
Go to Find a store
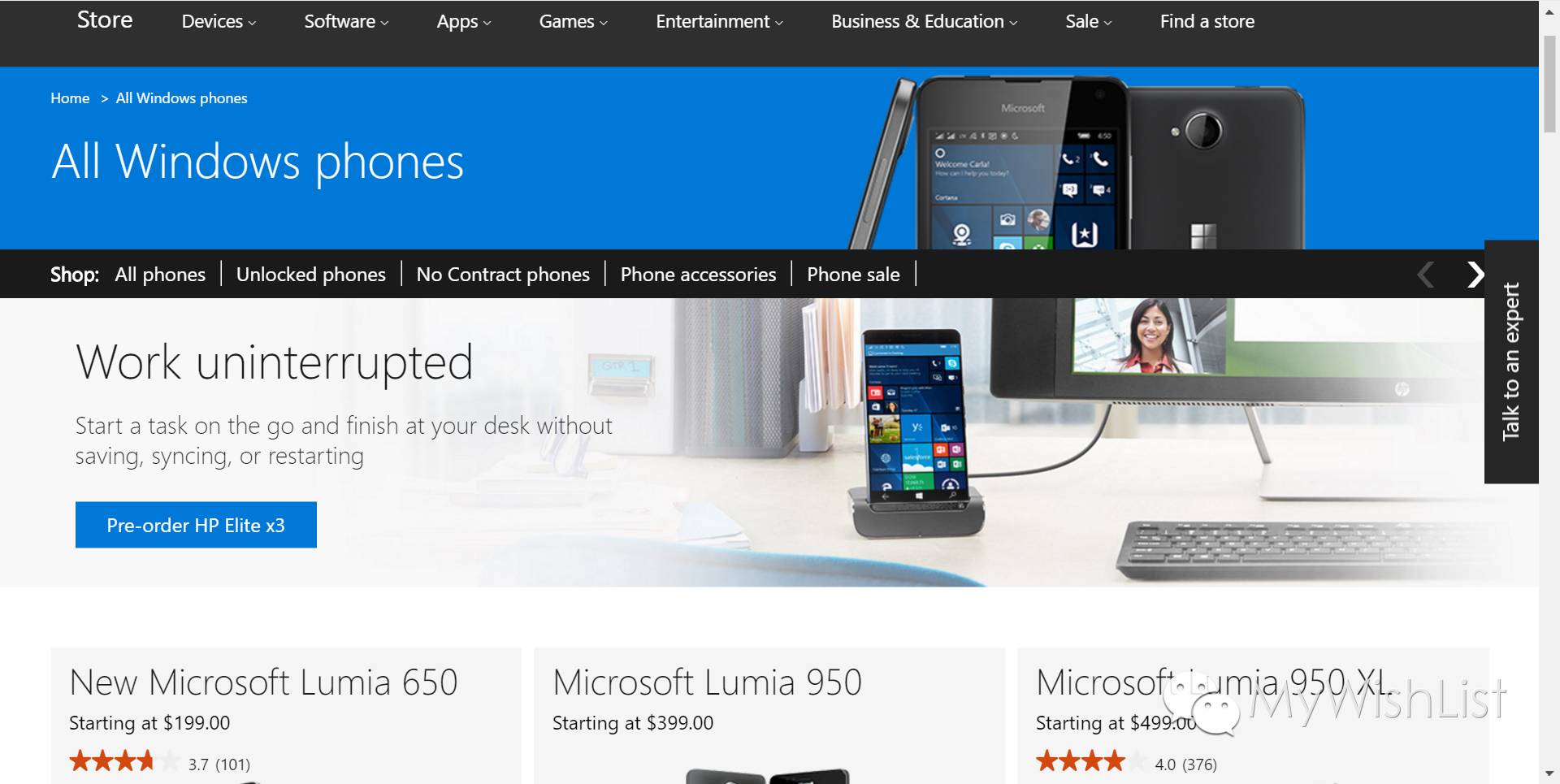pyautogui.click(x=1207, y=22)
